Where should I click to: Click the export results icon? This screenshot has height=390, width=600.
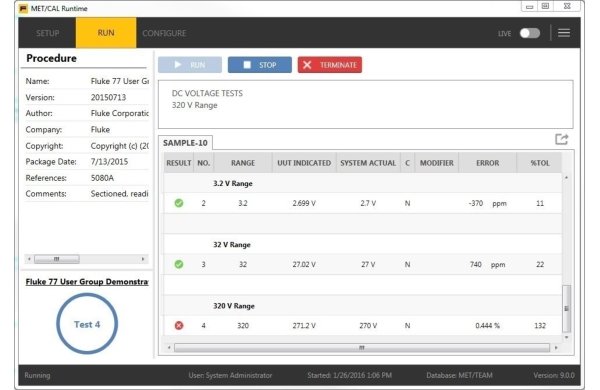[x=561, y=139]
